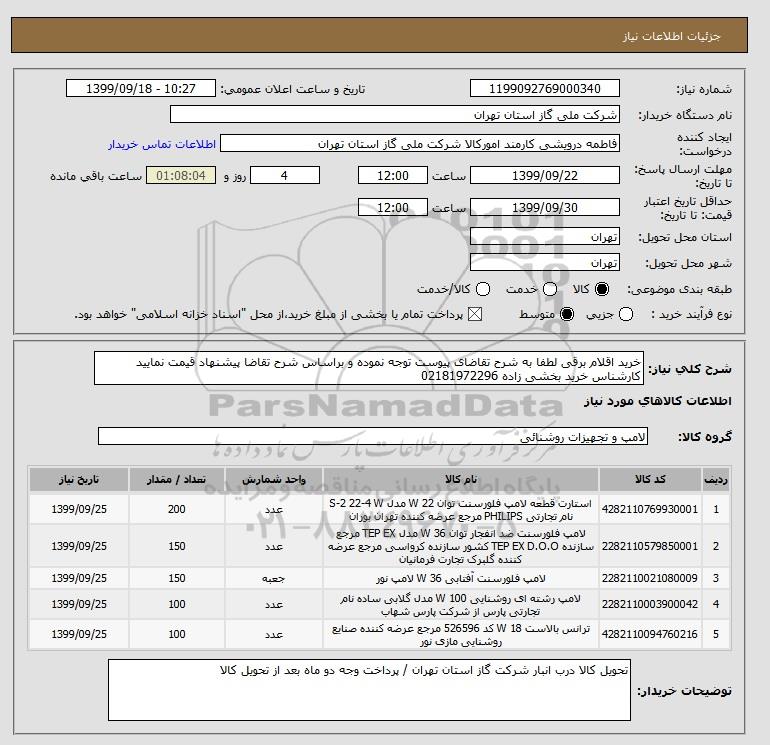Viewport: 770px width, 745px height.
Task: Click the remaining days field showing 4
Action: tap(285, 175)
